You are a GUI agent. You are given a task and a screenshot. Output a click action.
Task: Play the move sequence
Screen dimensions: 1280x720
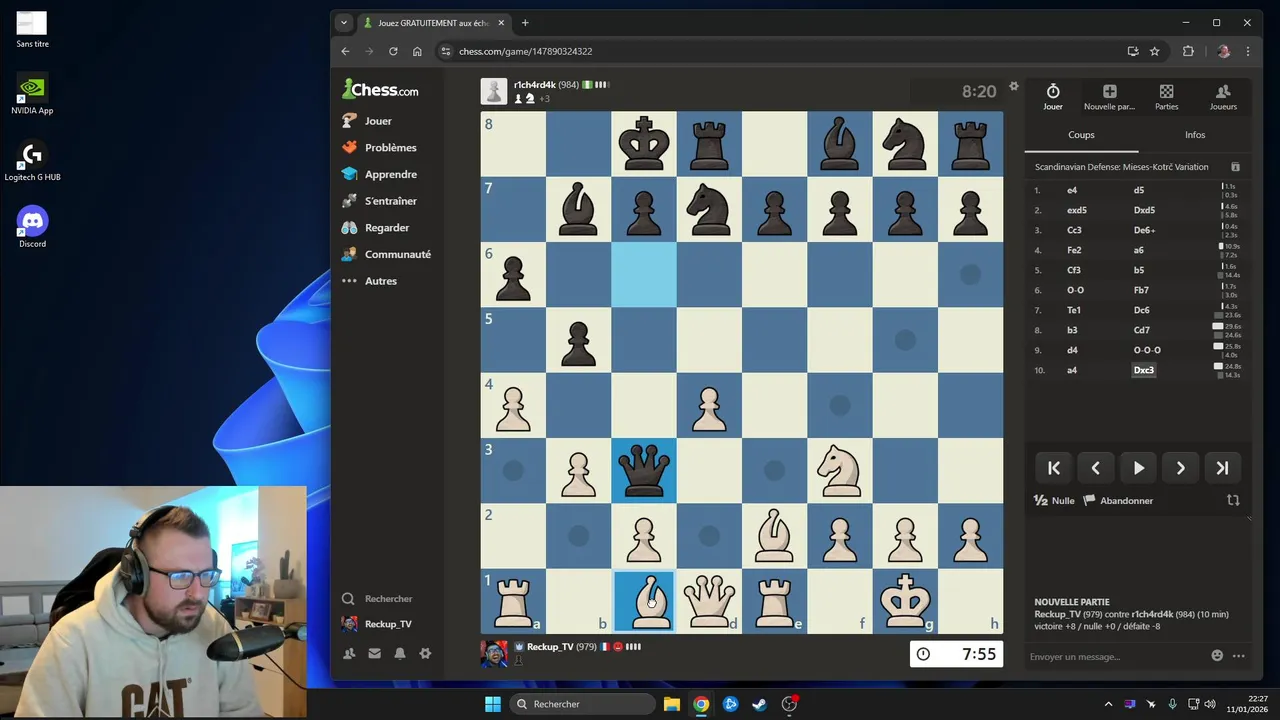tap(1138, 468)
